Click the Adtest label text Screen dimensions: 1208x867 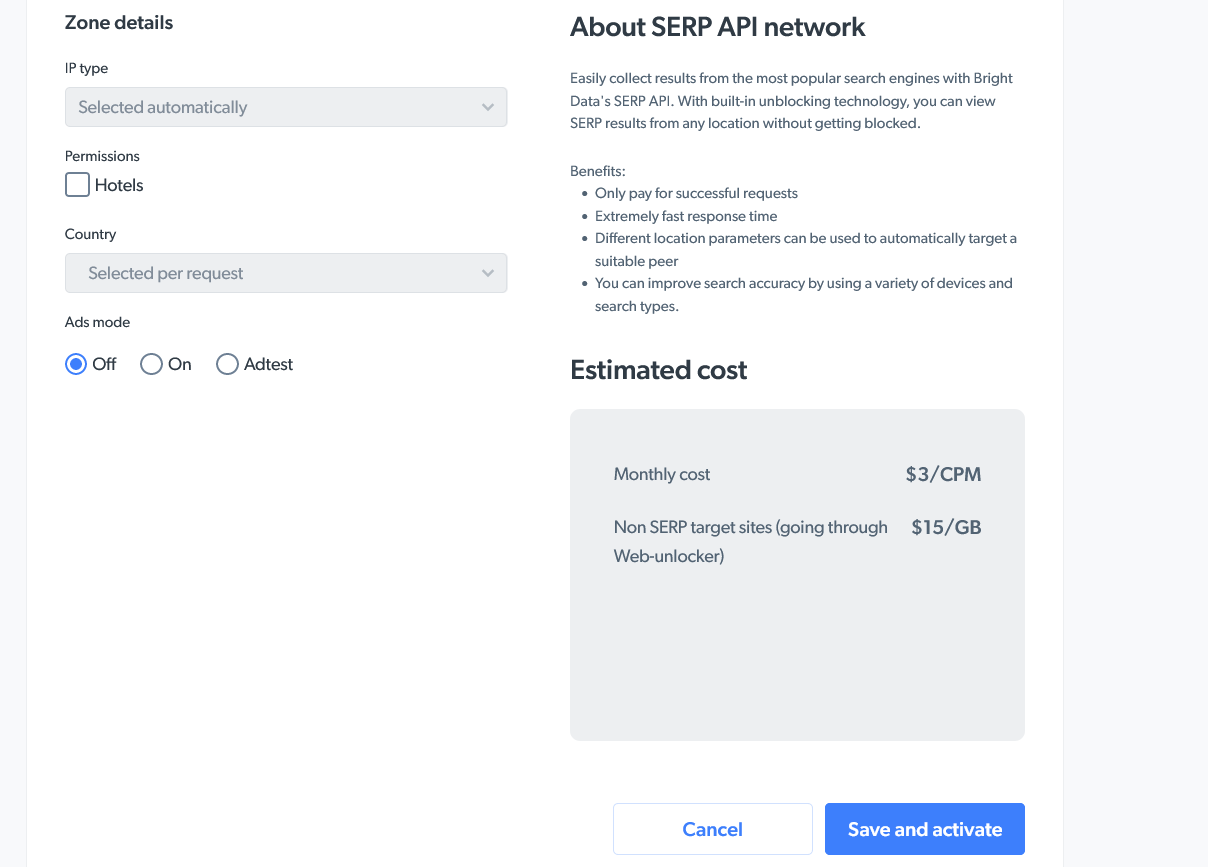268,364
